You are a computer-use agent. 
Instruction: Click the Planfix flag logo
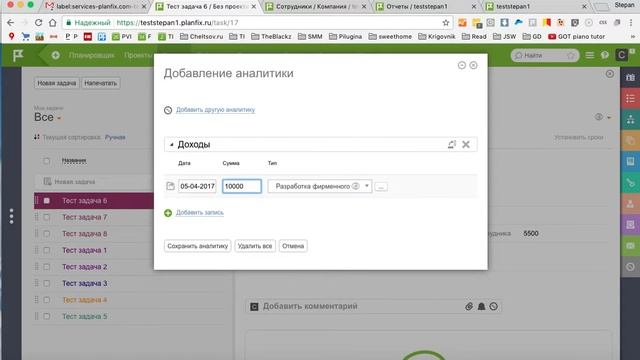(x=18, y=55)
